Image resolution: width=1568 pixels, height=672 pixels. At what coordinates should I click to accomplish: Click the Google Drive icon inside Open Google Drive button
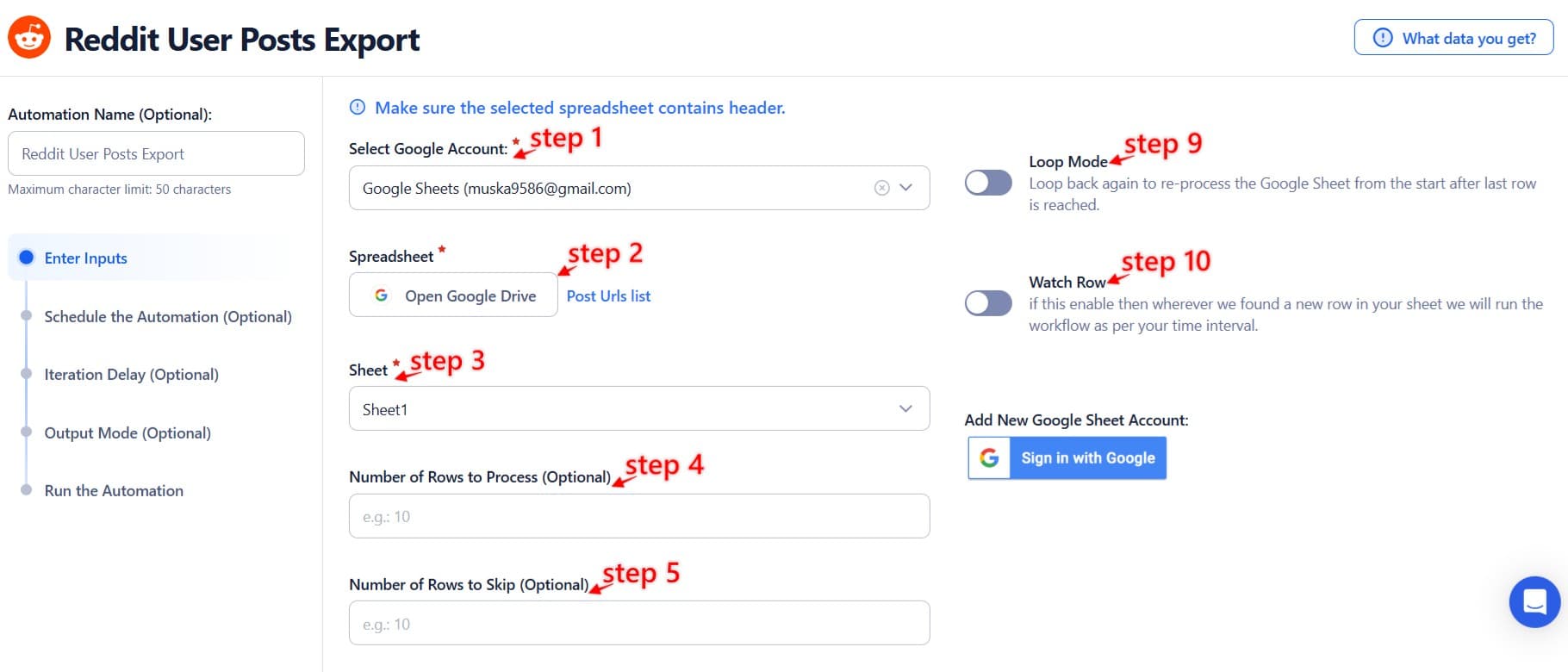382,296
